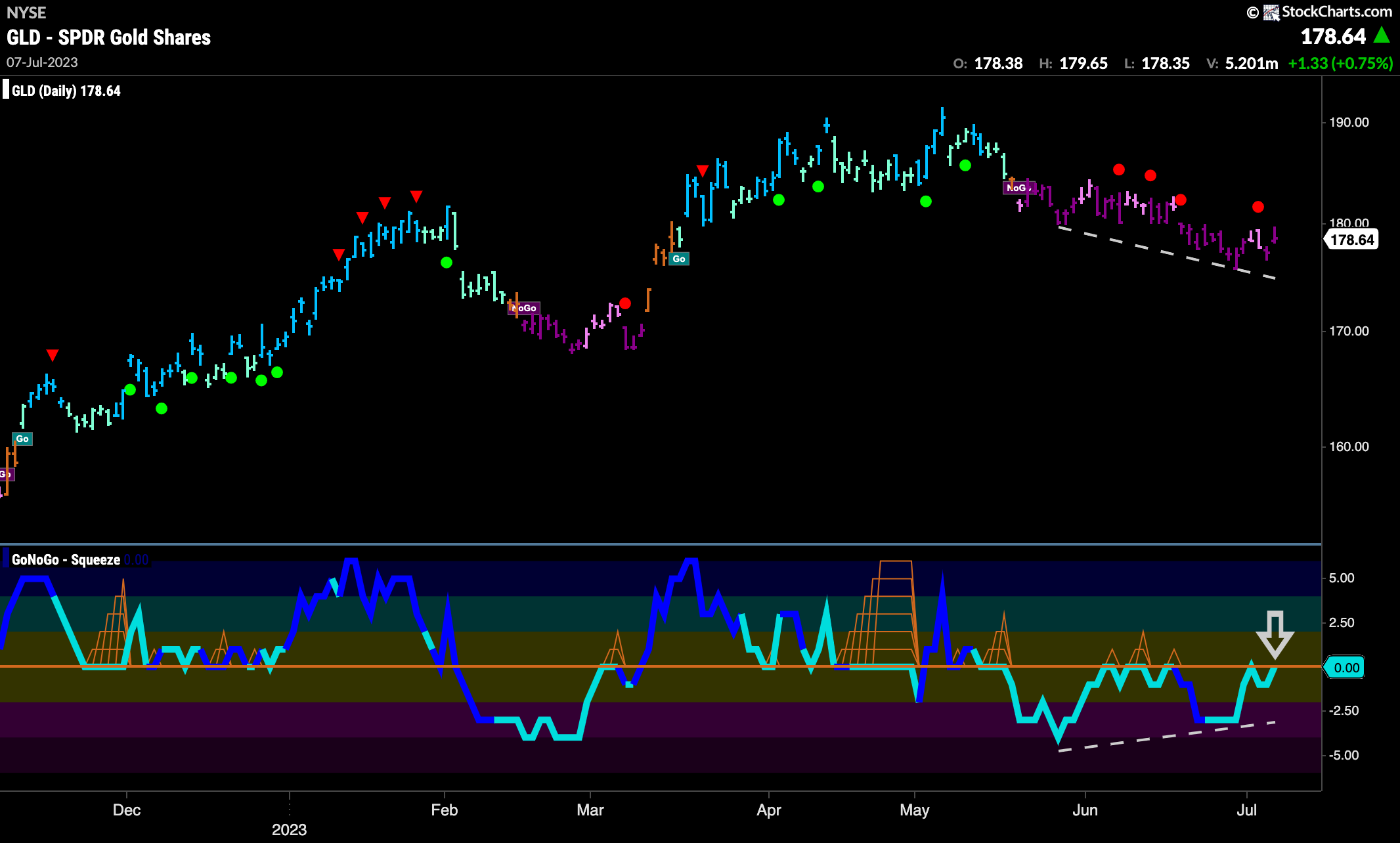Click the green dot in mid-May

965,165
